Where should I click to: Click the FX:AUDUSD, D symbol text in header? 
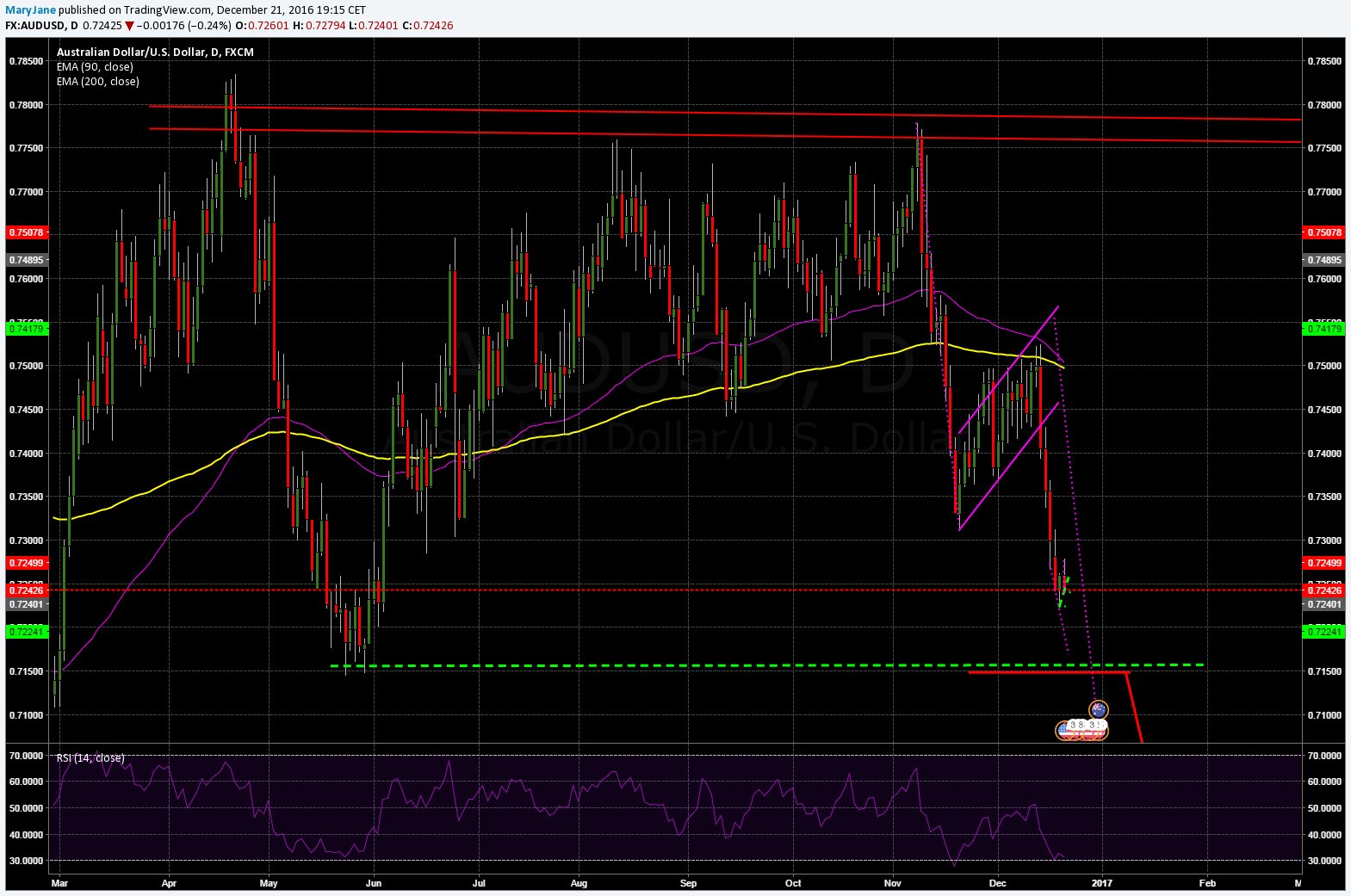(x=41, y=26)
